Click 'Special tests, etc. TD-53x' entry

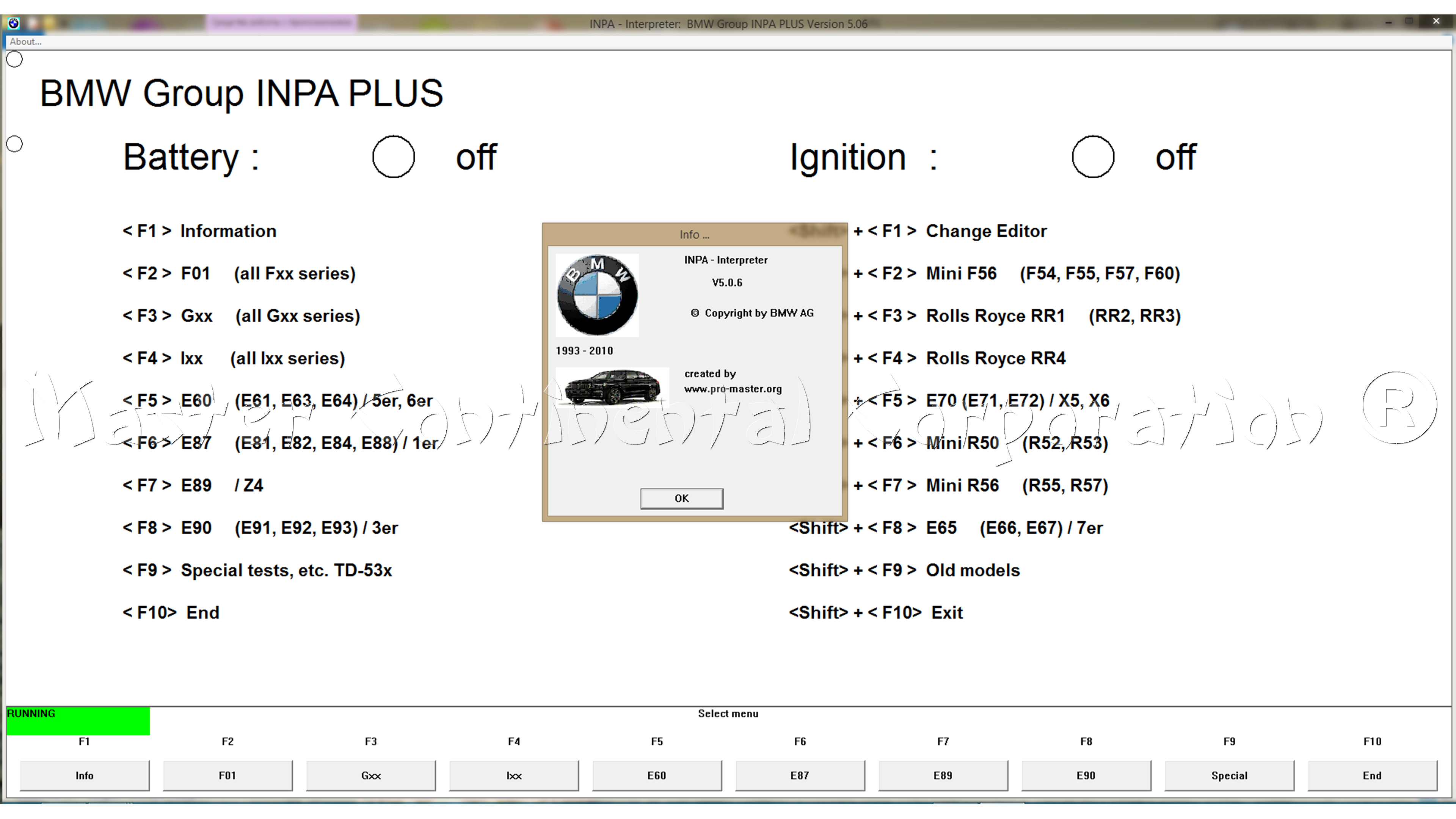click(286, 570)
